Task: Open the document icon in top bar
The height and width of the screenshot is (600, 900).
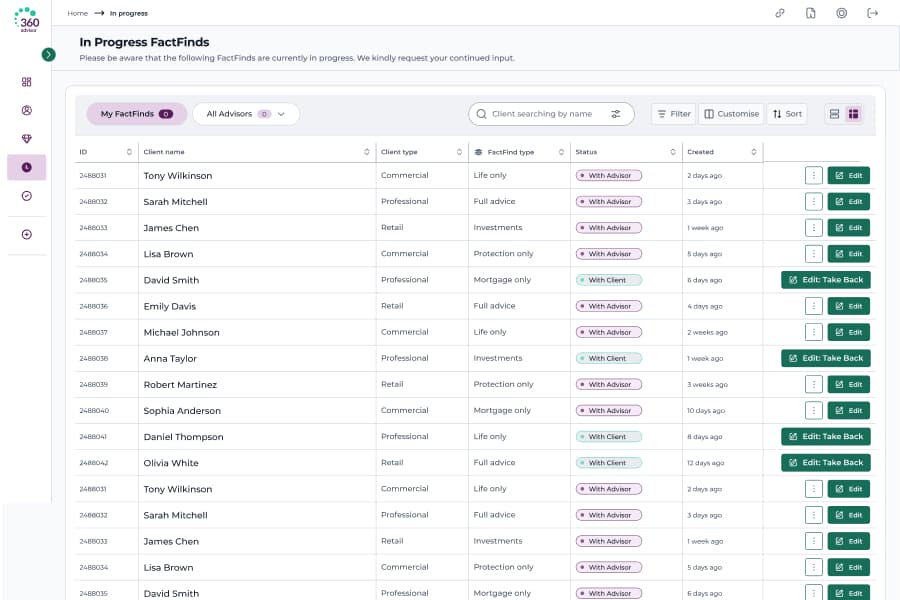Action: [810, 13]
